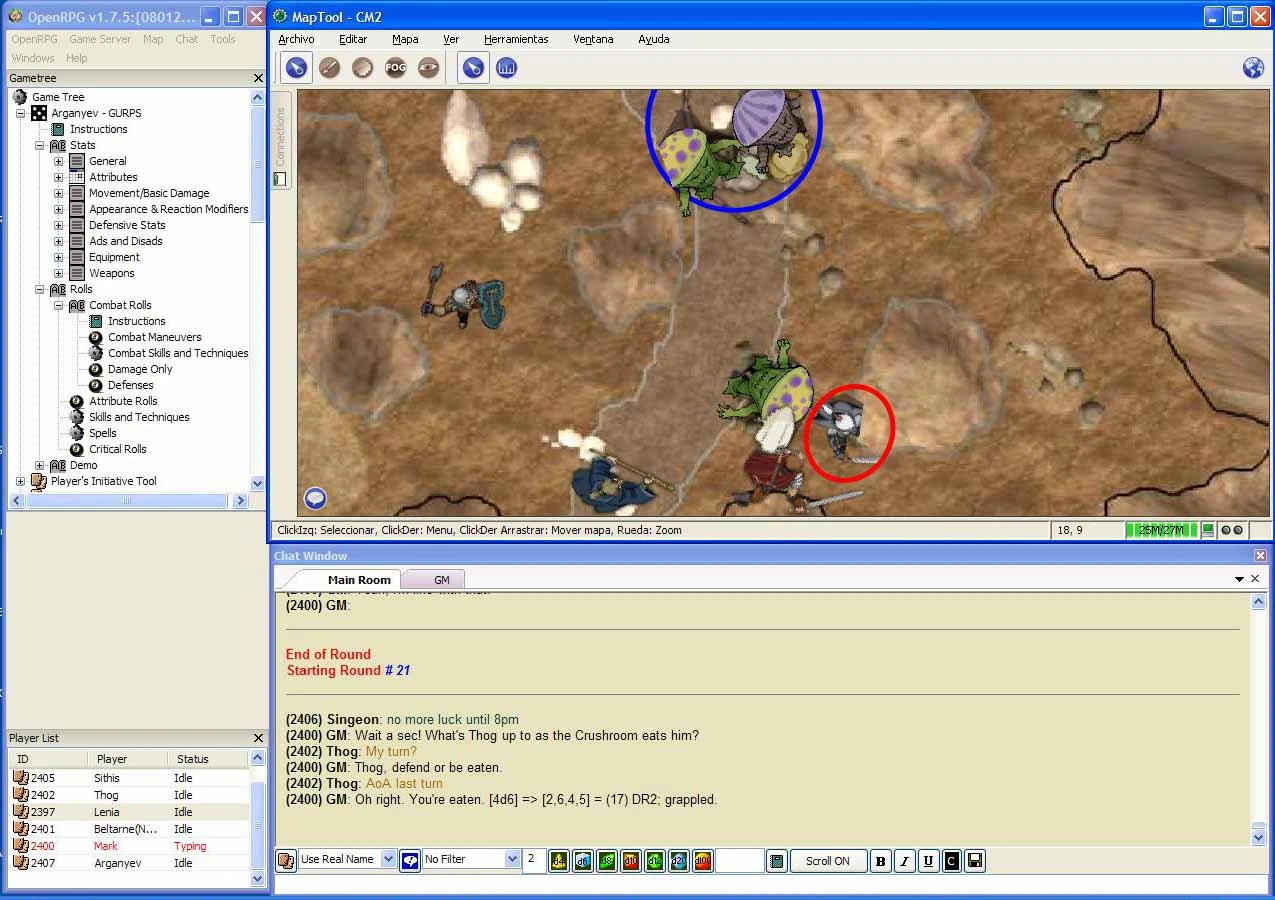Open the Herramientas menu
The height and width of the screenshot is (900, 1275).
tap(516, 39)
